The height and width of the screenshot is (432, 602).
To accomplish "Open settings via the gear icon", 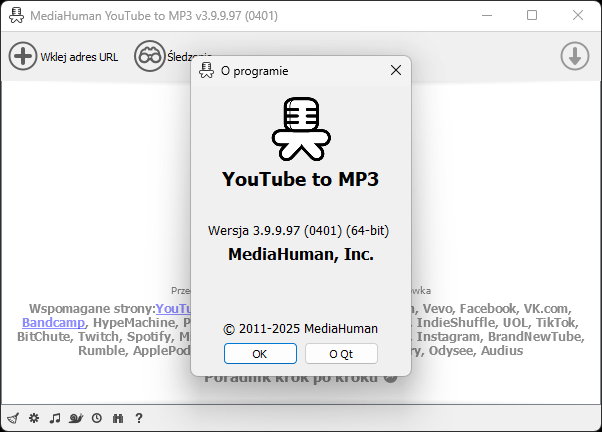I will point(34,418).
